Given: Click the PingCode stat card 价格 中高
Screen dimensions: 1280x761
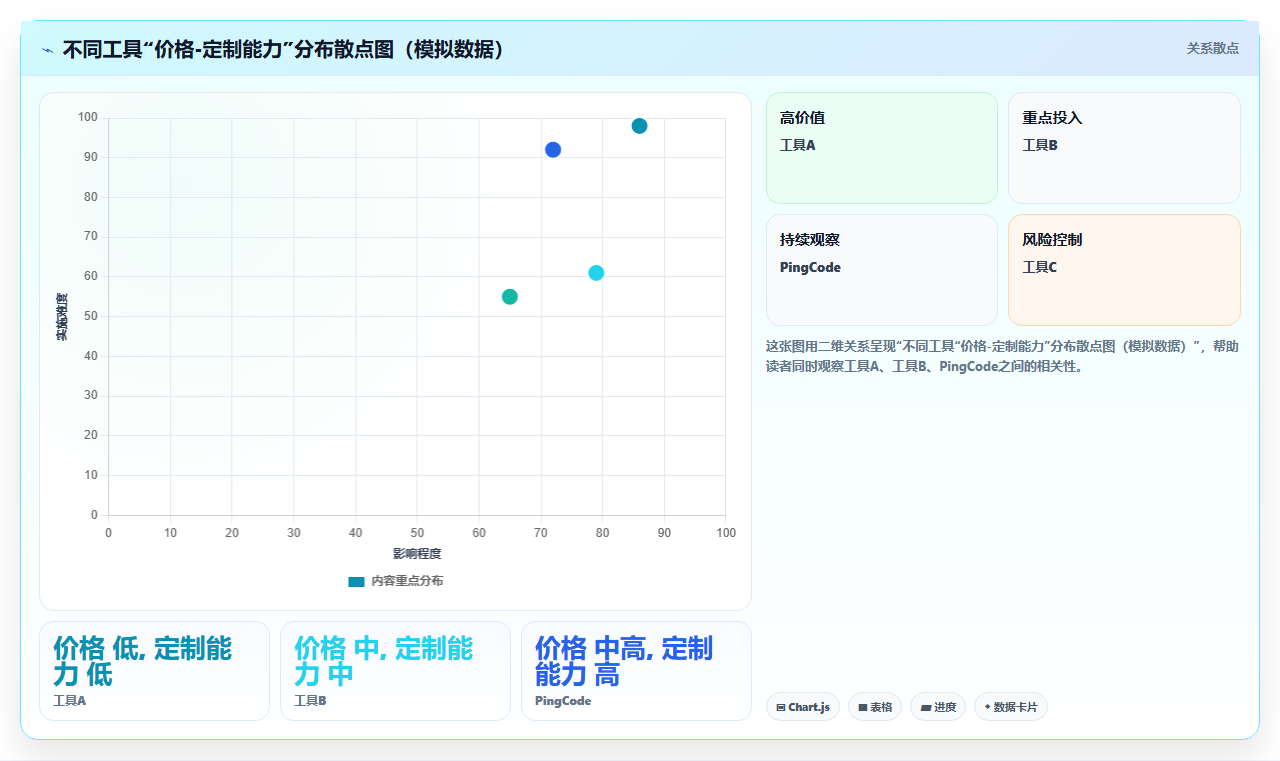Looking at the screenshot, I should (636, 671).
